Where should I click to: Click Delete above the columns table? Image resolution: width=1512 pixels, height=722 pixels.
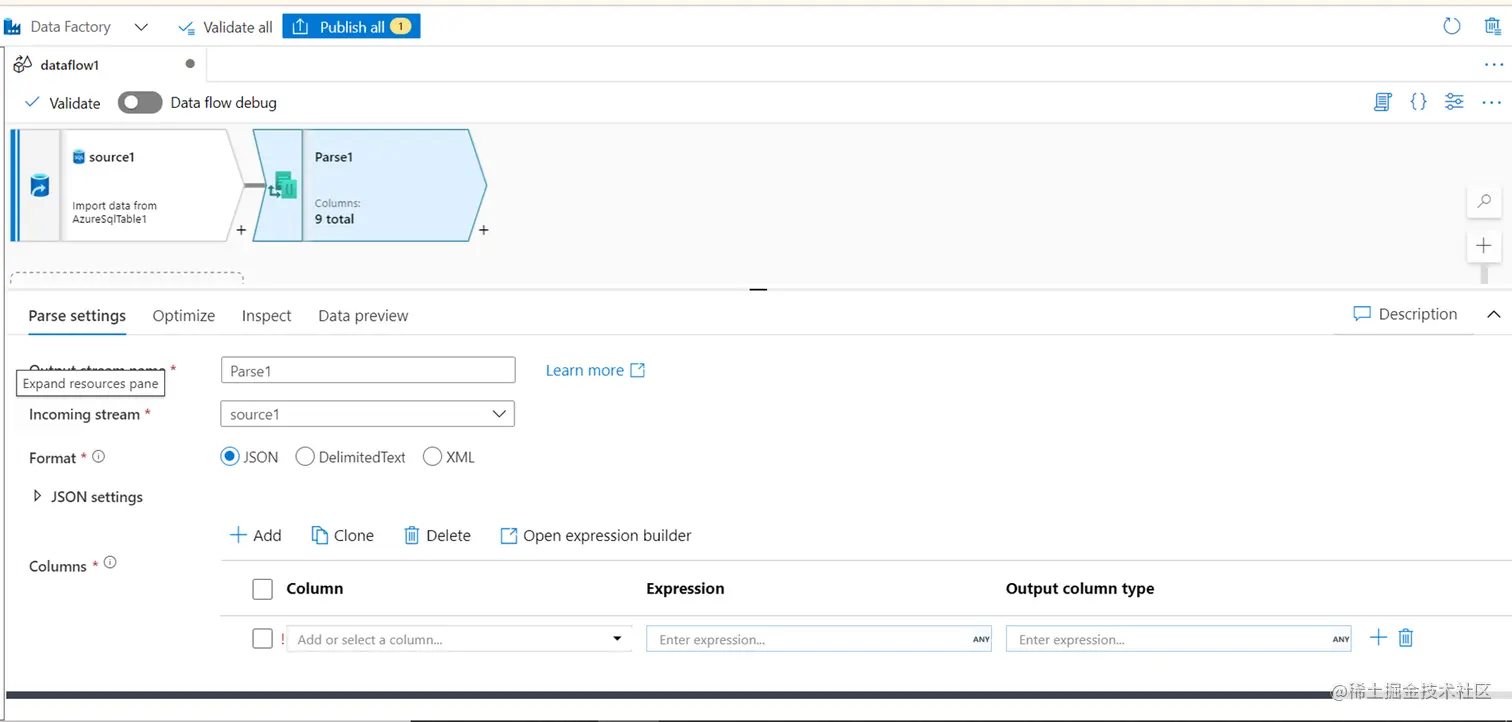tap(437, 536)
